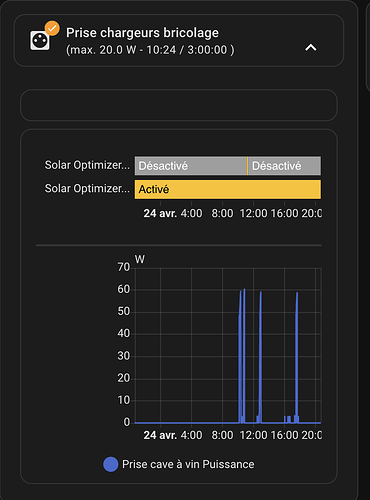
Task: Click the first gray 'Désactivé' history segment
Action: (x=191, y=166)
